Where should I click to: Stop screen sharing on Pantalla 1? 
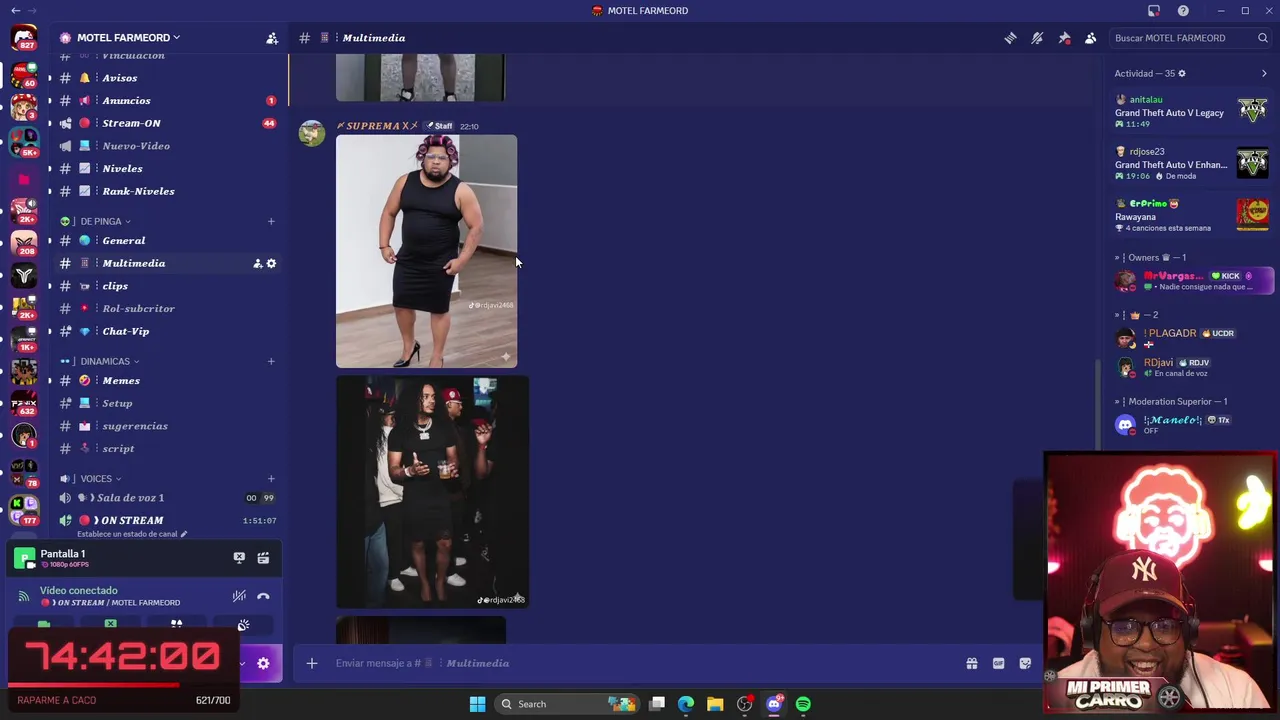point(239,558)
